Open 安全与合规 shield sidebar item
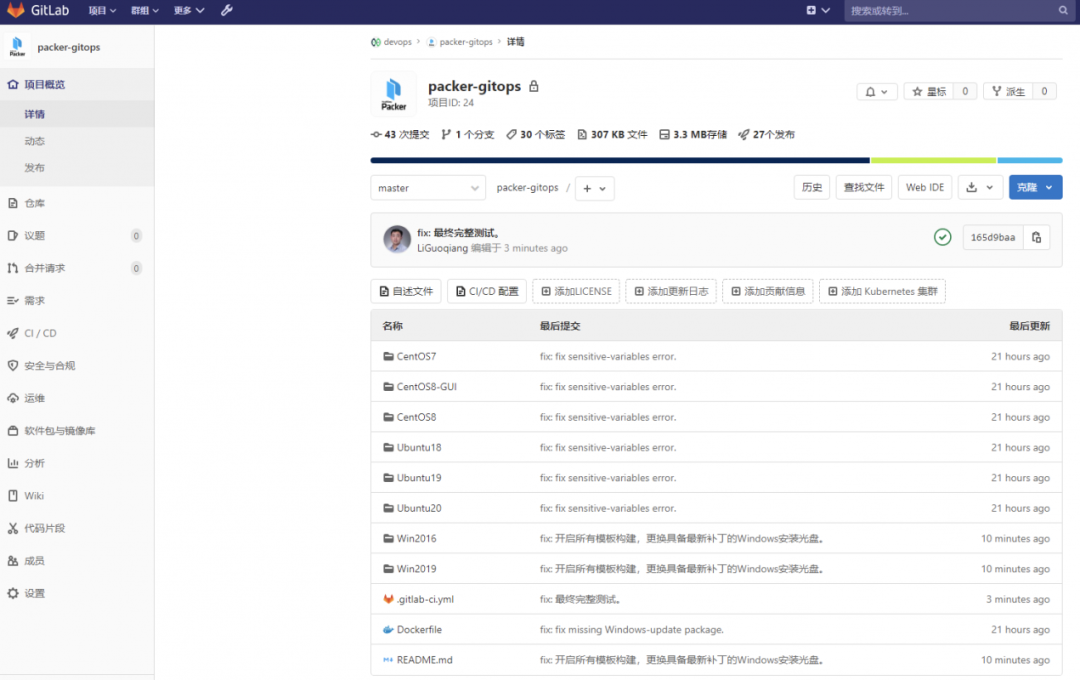Viewport: 1080px width, 680px height. [x=49, y=366]
